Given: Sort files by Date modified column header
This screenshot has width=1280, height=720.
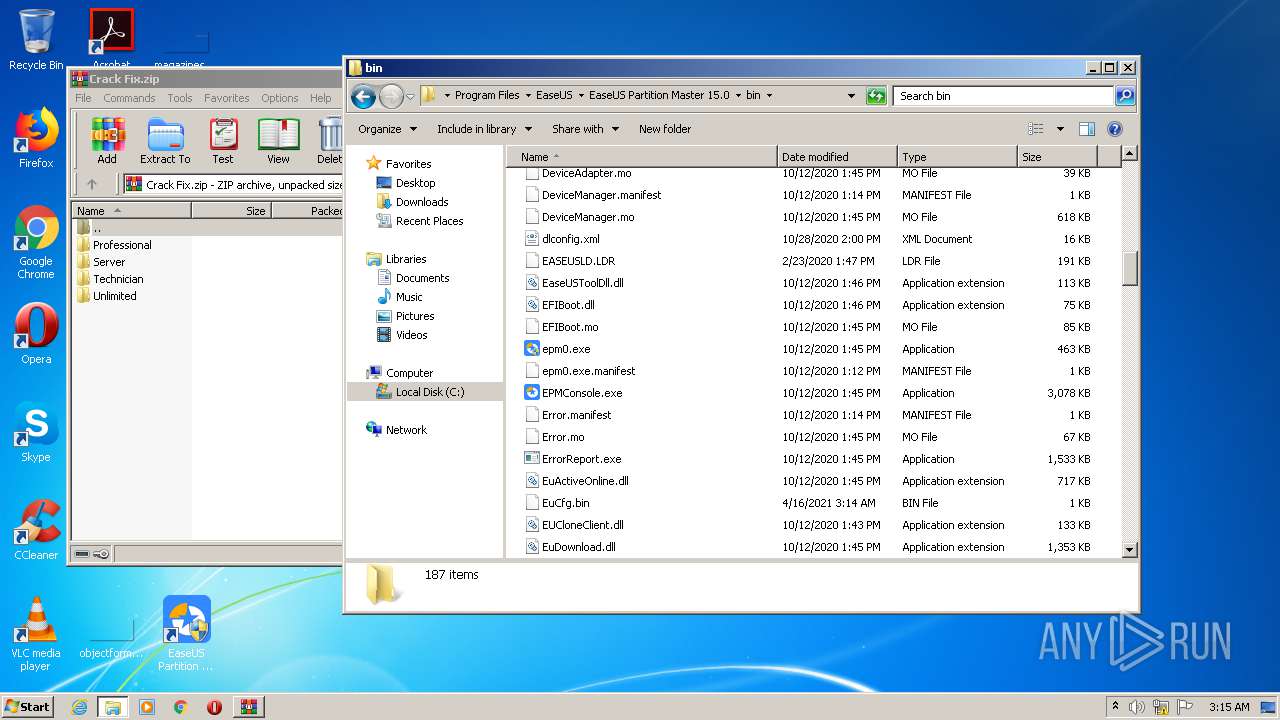Looking at the screenshot, I should [x=837, y=157].
